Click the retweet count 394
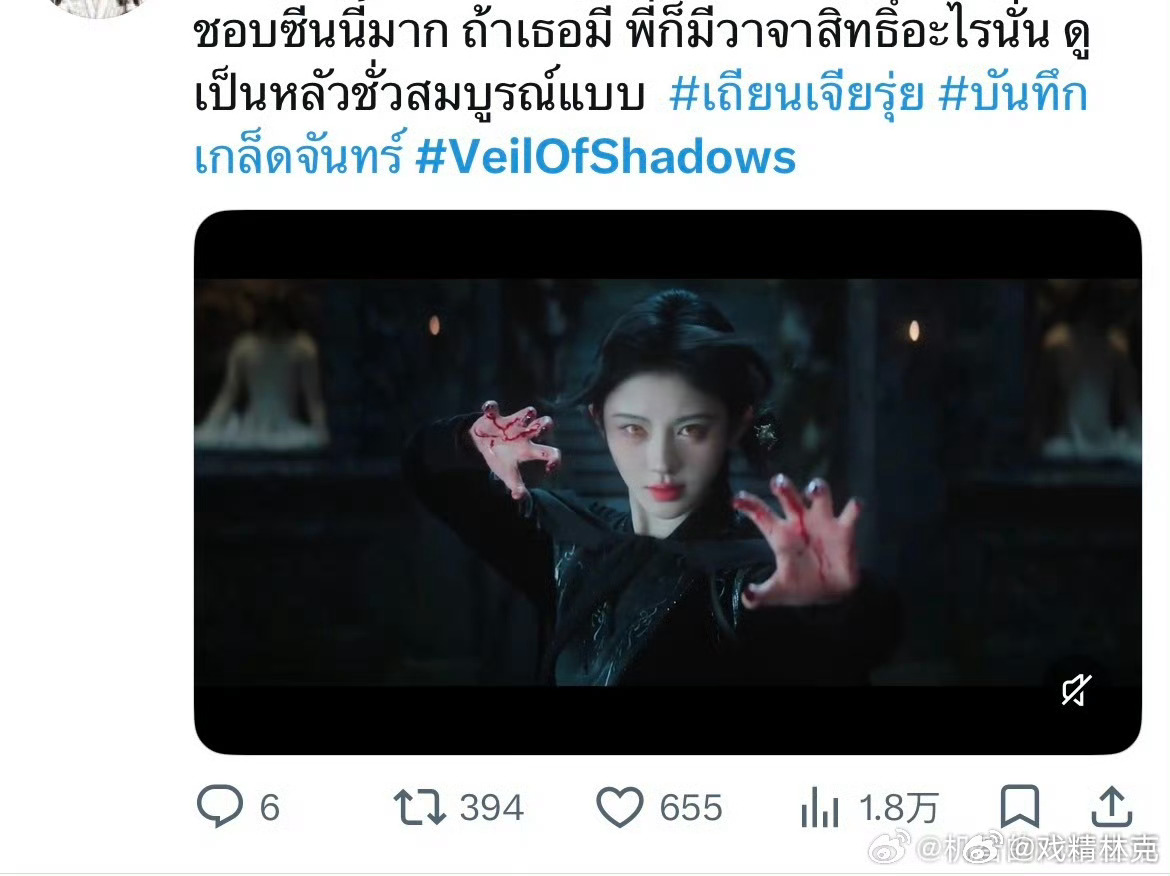The image size is (1170, 876). 492,808
